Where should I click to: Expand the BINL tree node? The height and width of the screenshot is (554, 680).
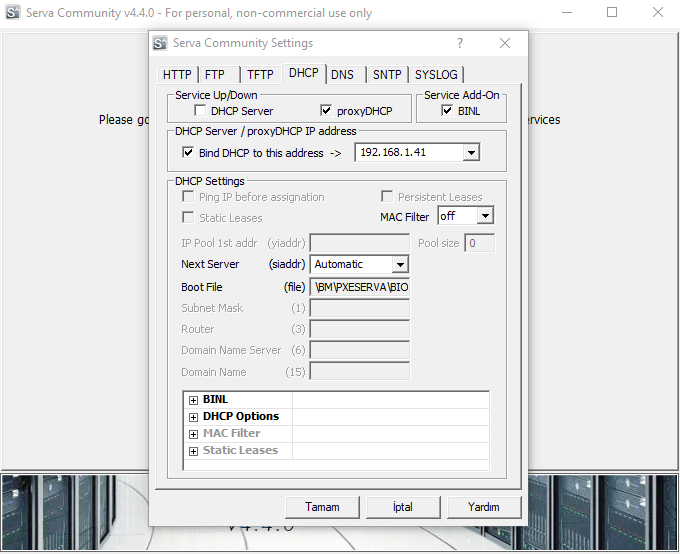[193, 400]
